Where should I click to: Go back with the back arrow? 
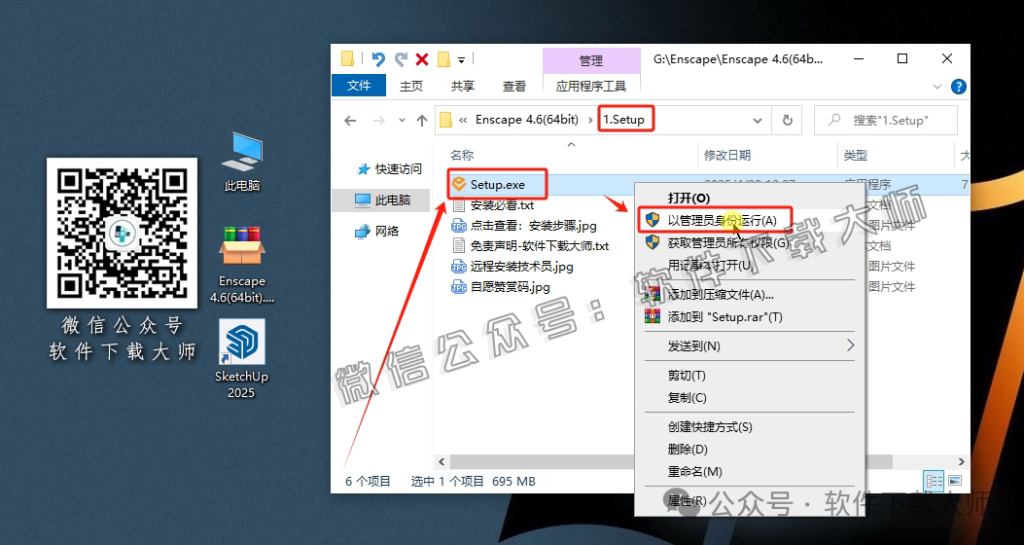point(351,121)
